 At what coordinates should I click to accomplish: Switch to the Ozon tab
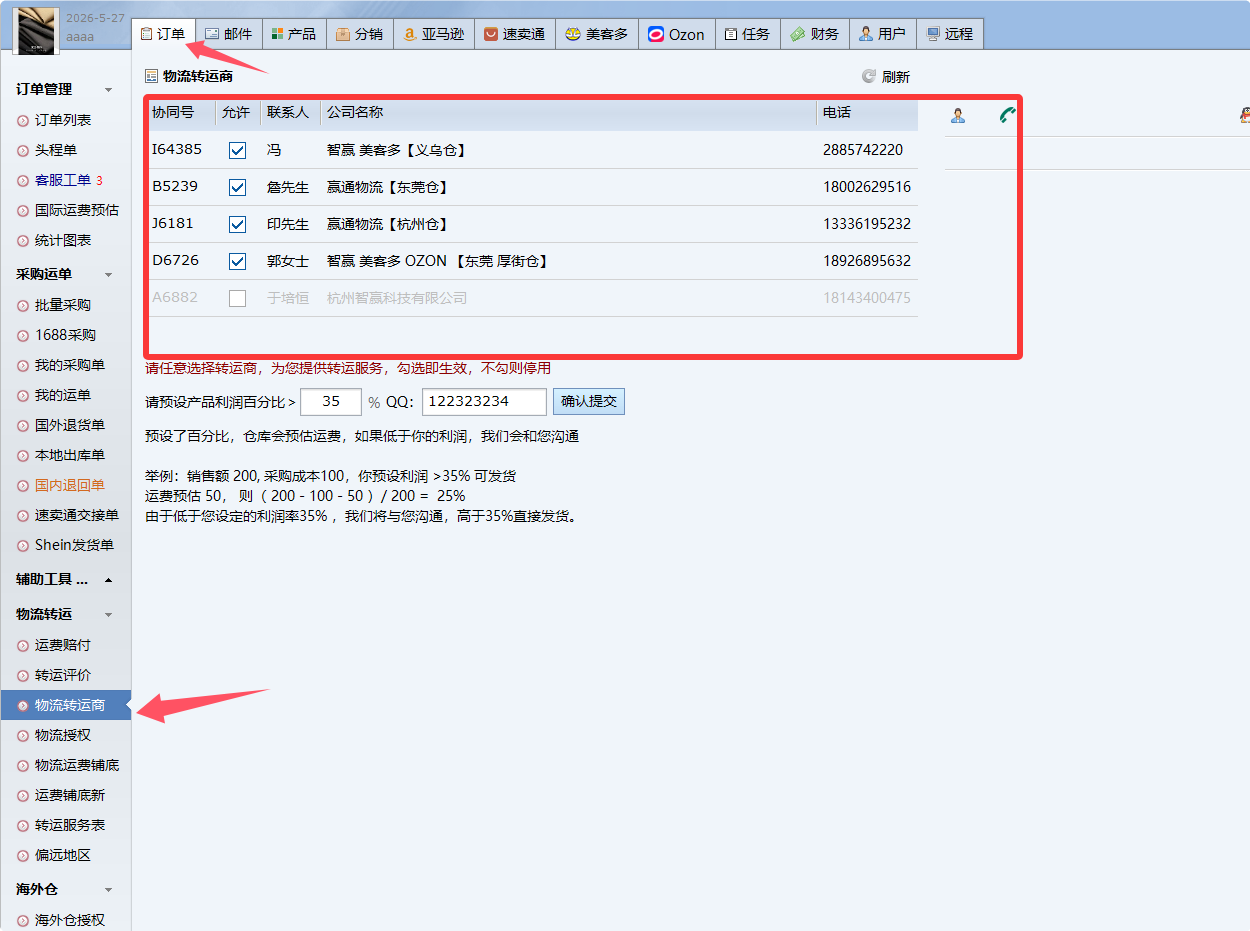(676, 34)
